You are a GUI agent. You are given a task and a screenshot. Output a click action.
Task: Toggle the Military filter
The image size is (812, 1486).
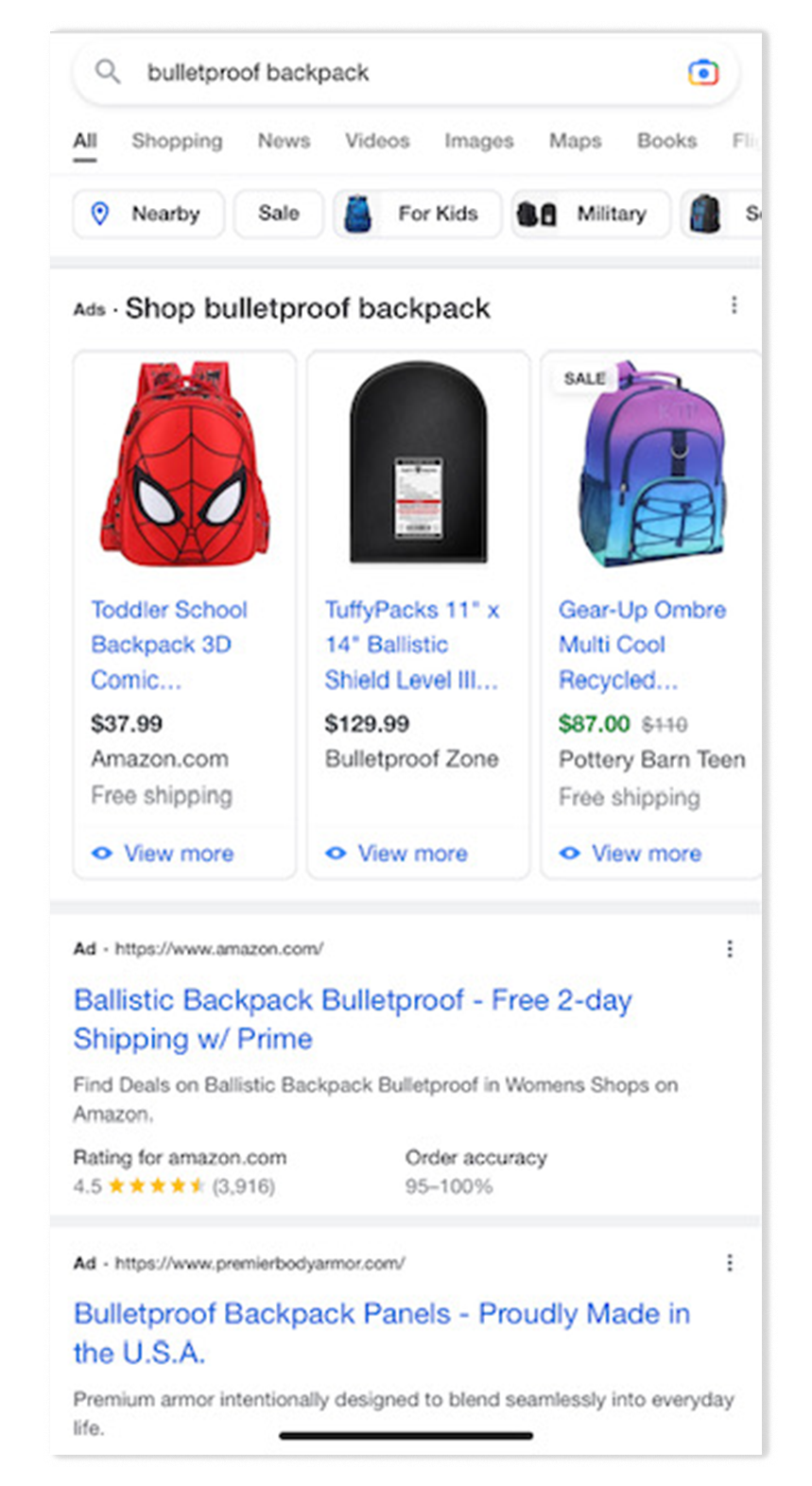590,214
